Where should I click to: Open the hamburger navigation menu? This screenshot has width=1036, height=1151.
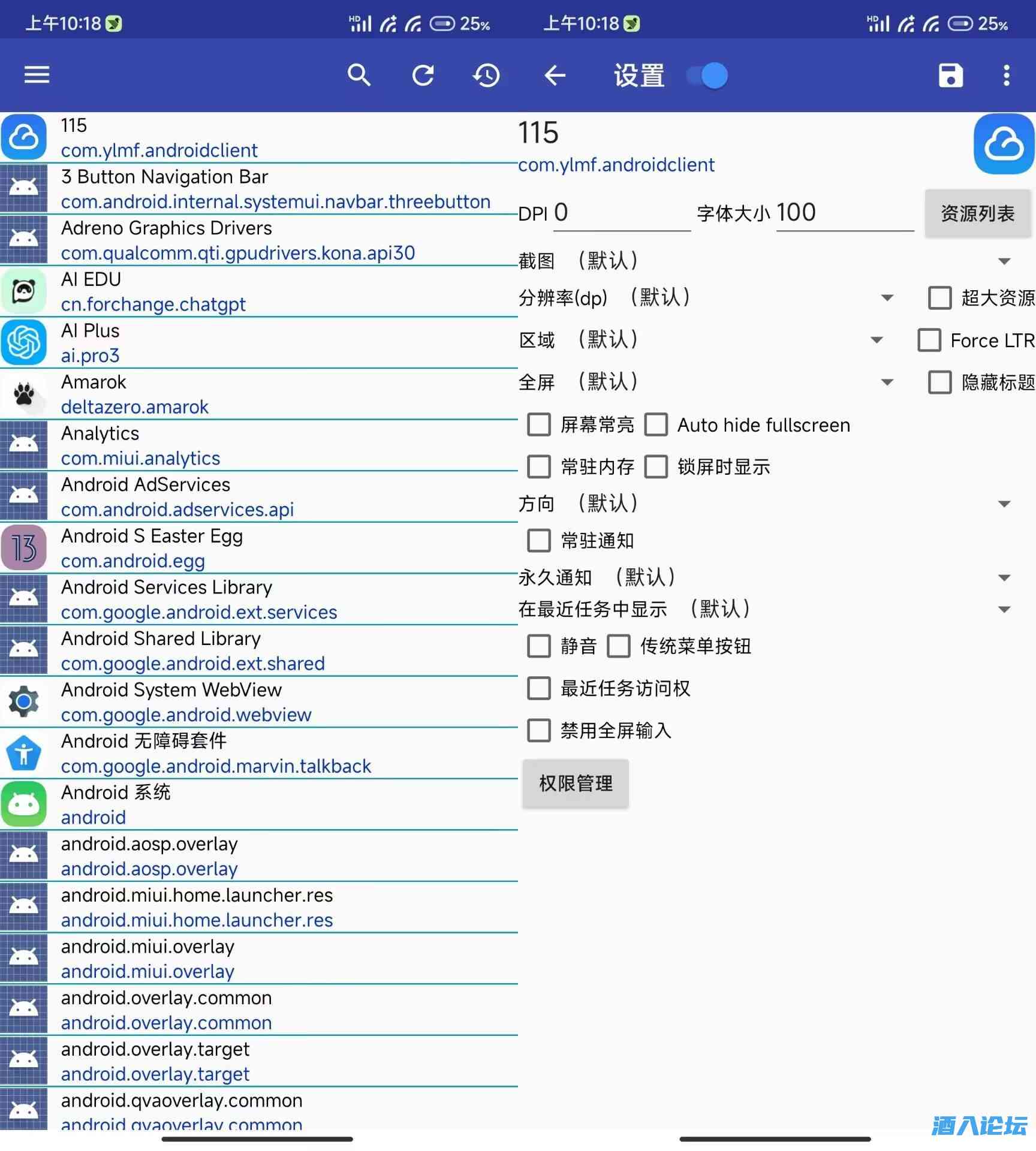[x=37, y=75]
